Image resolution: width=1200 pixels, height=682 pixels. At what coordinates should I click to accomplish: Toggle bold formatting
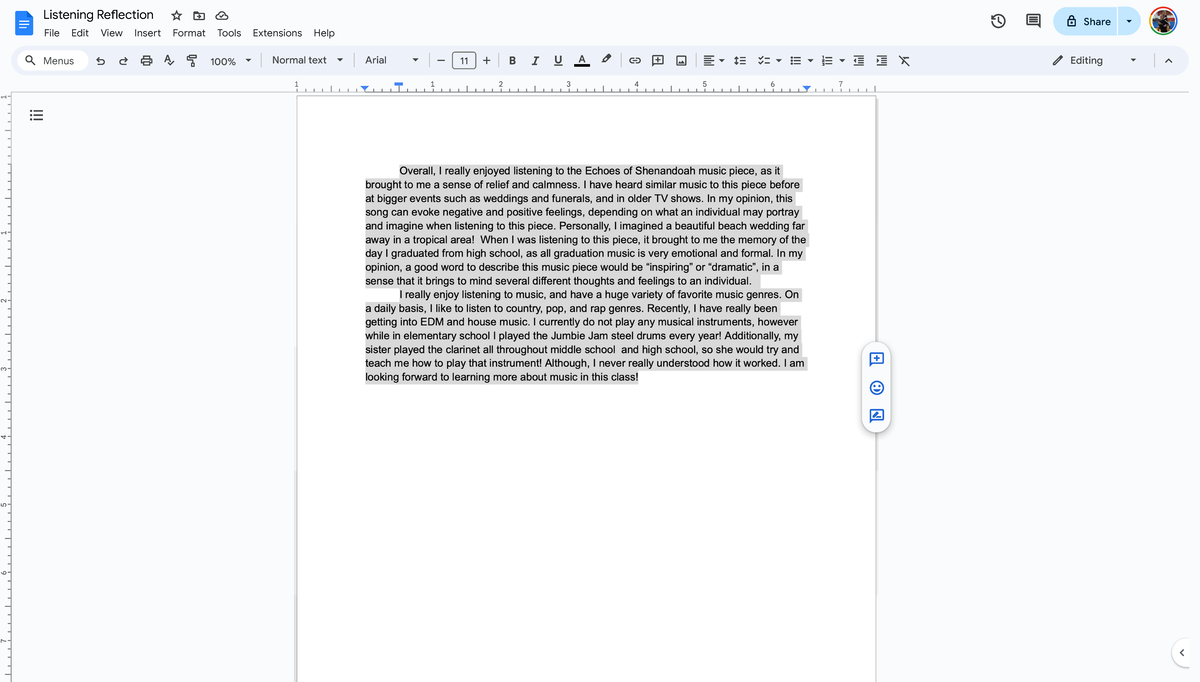(x=512, y=60)
